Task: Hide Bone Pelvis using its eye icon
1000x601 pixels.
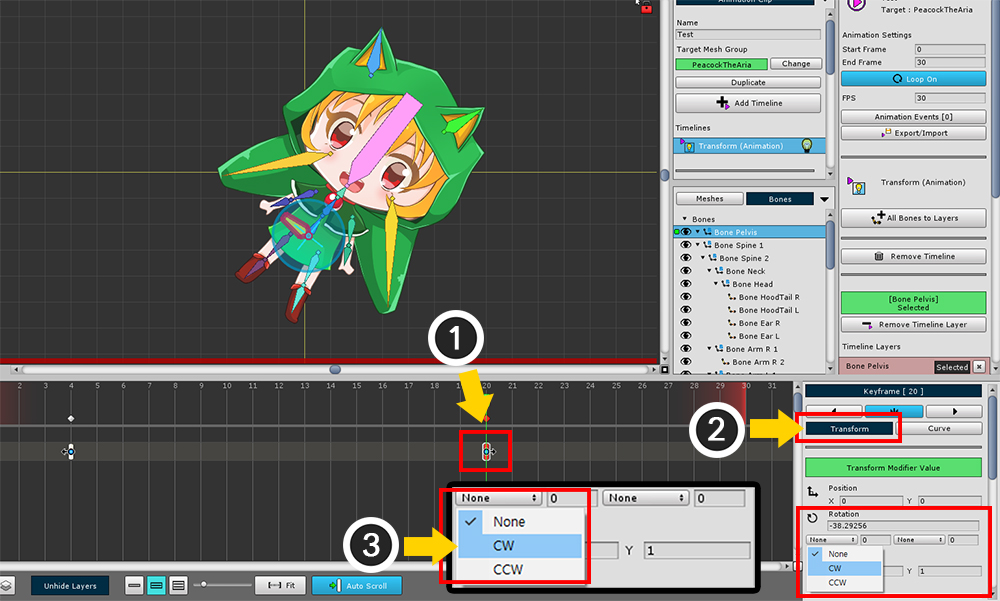Action: (x=686, y=232)
